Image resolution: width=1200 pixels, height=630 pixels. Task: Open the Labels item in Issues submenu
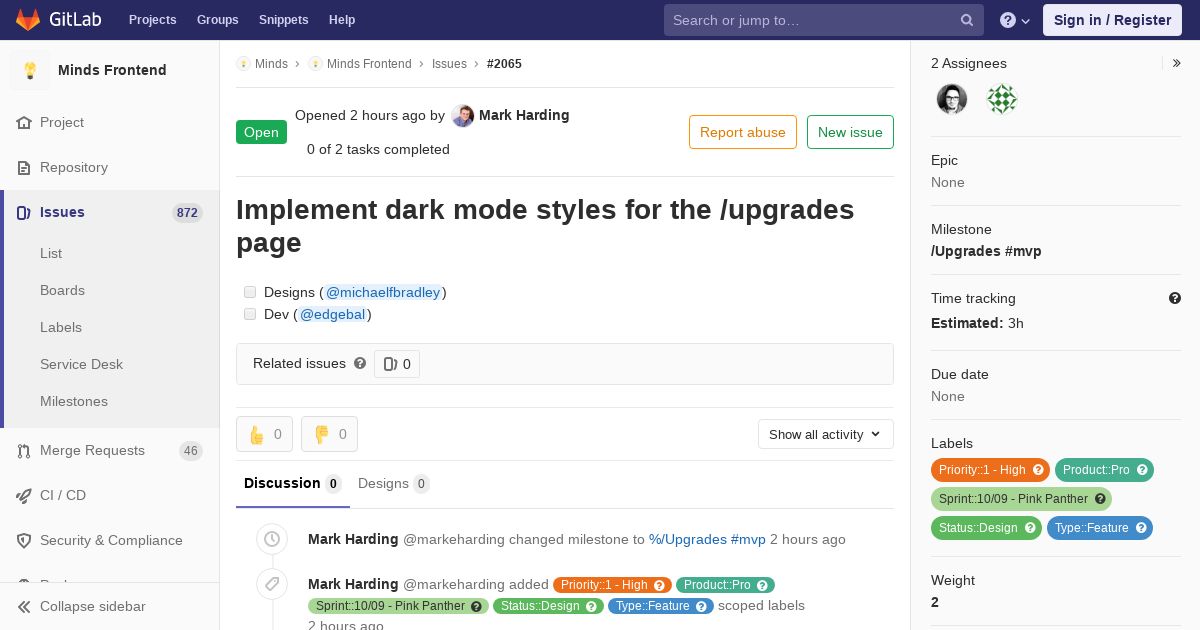[x=61, y=327]
